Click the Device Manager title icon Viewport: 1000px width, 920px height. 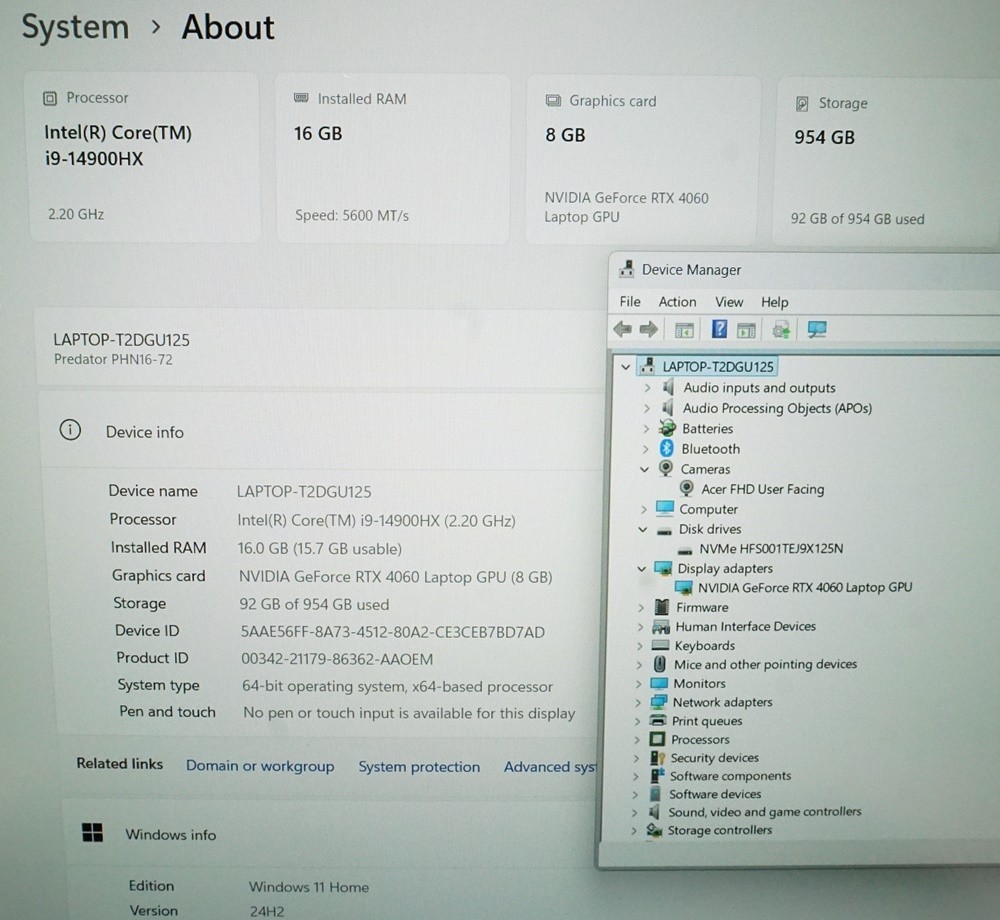(x=626, y=269)
